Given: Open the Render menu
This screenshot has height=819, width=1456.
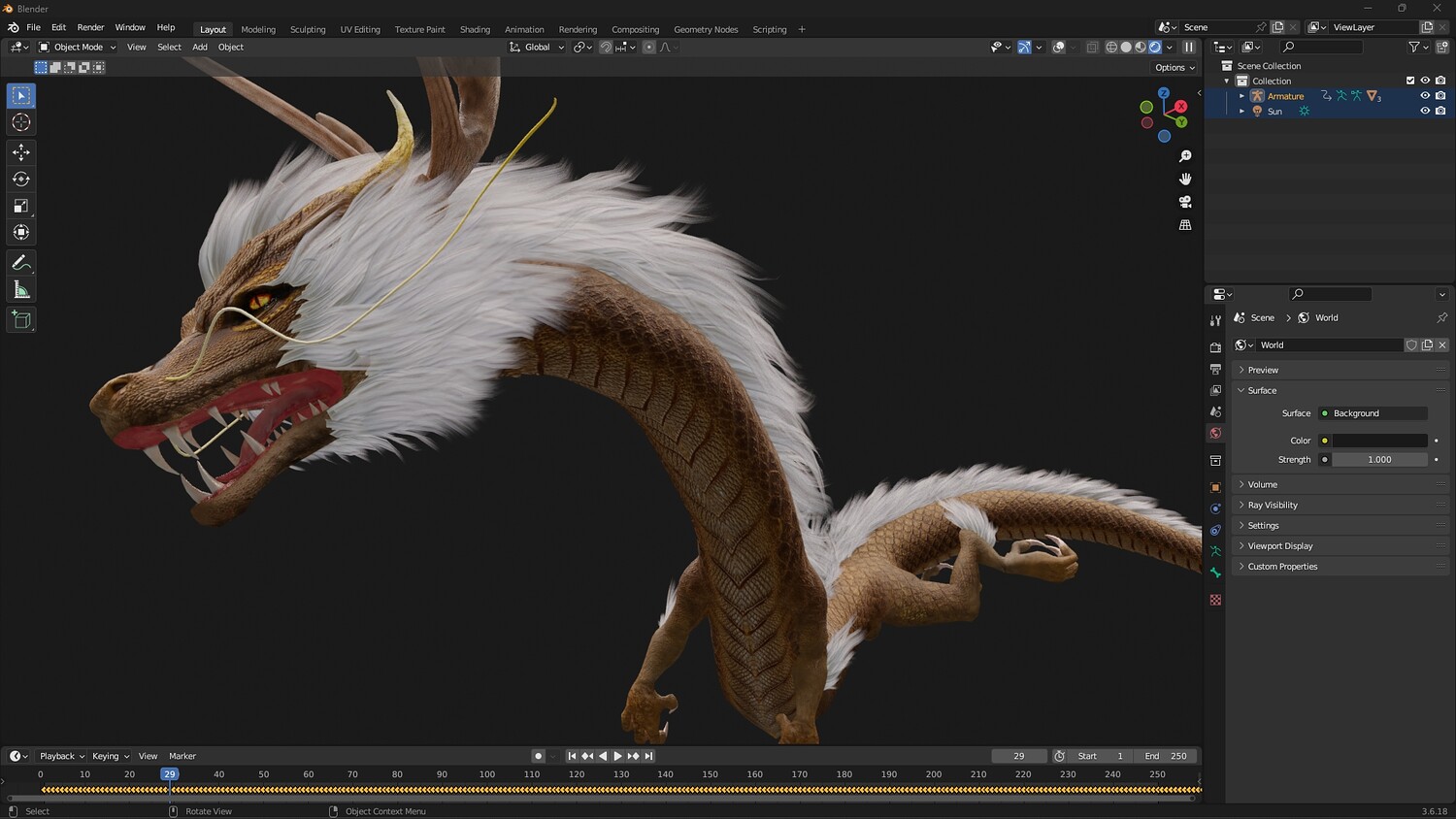Looking at the screenshot, I should 90,27.
